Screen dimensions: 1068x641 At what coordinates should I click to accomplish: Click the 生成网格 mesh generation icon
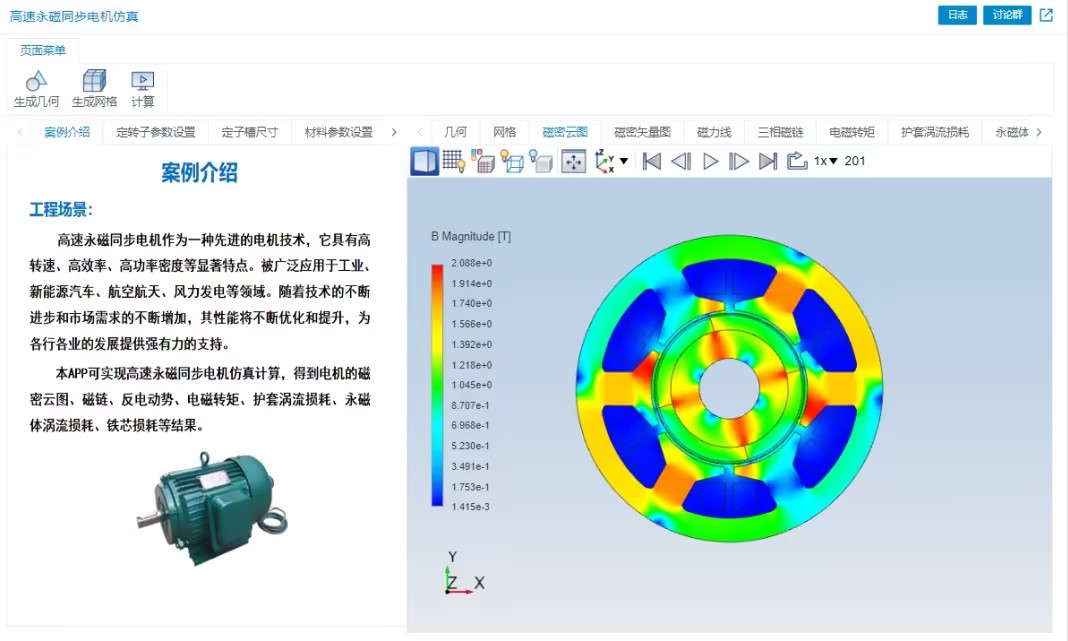(x=94, y=89)
